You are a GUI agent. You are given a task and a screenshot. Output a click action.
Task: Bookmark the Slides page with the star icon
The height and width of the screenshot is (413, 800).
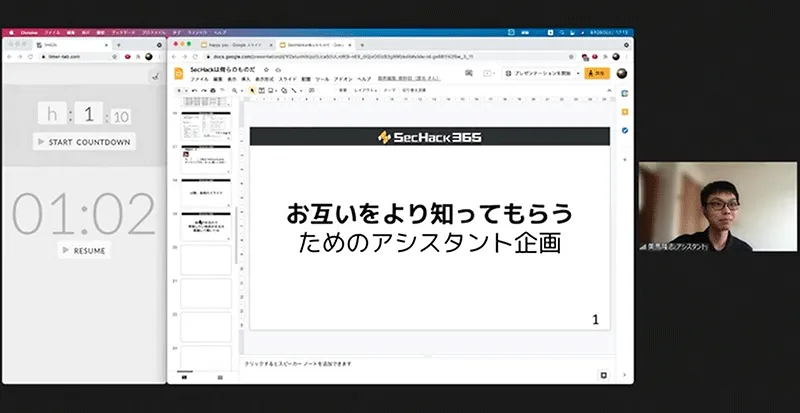click(571, 57)
